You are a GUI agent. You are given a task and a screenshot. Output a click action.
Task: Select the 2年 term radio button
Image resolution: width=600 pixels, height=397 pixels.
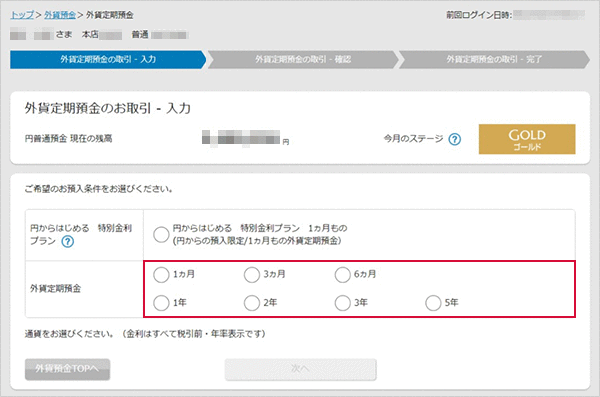click(x=252, y=303)
